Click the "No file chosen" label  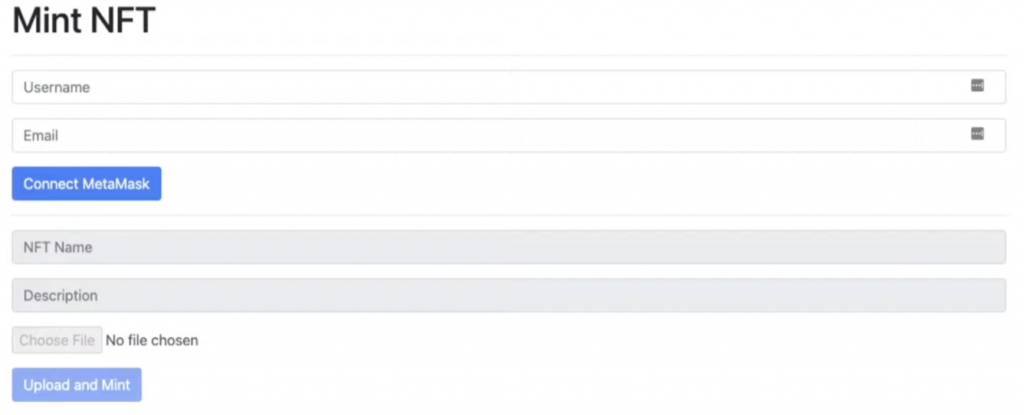point(152,340)
